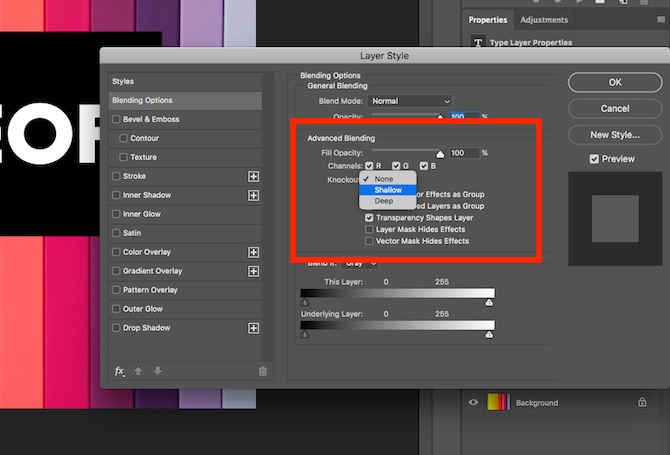Open the Blend Mode dropdown
The height and width of the screenshot is (455, 670).
(x=410, y=101)
